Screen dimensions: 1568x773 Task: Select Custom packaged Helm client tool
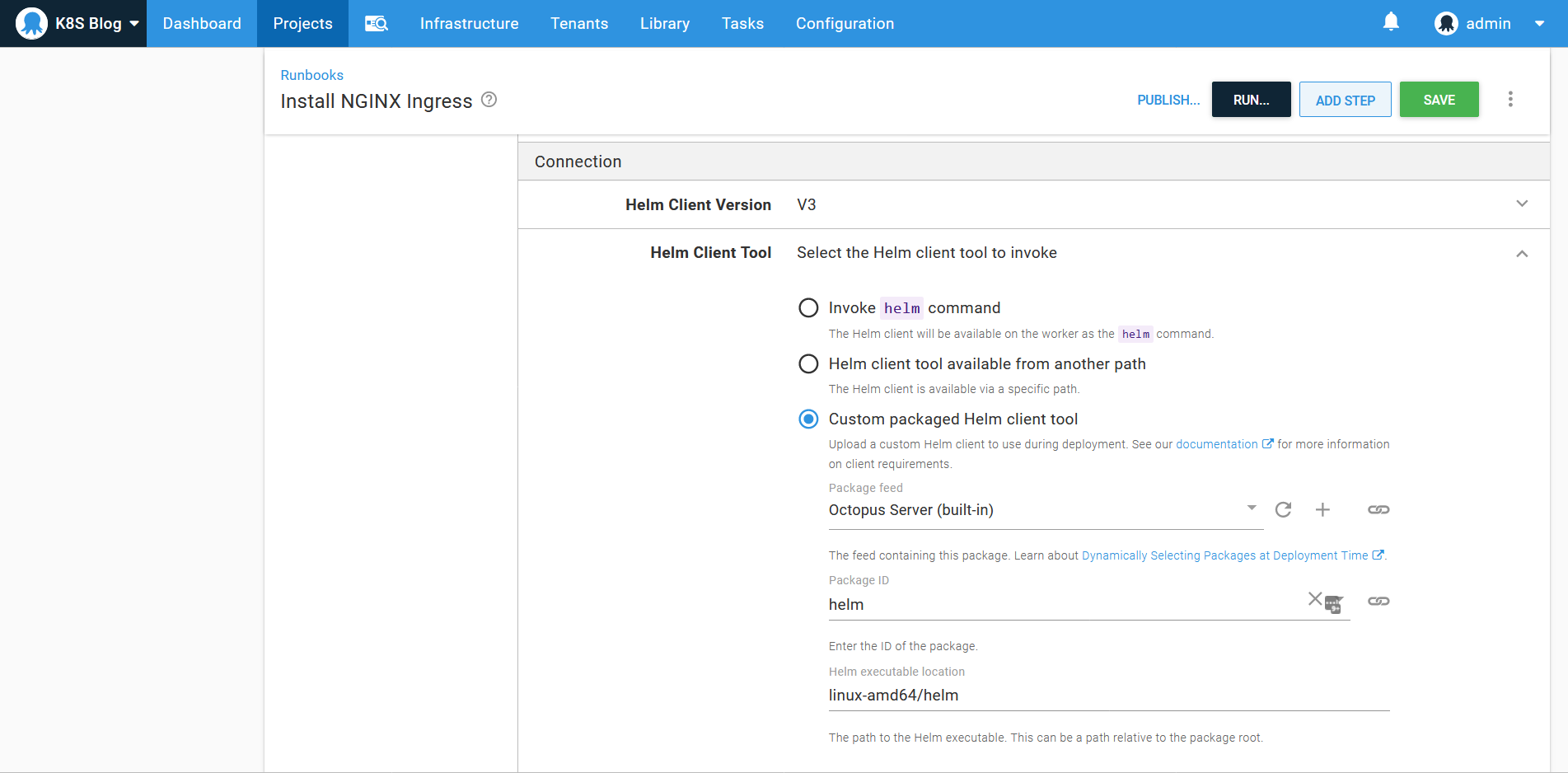(808, 419)
